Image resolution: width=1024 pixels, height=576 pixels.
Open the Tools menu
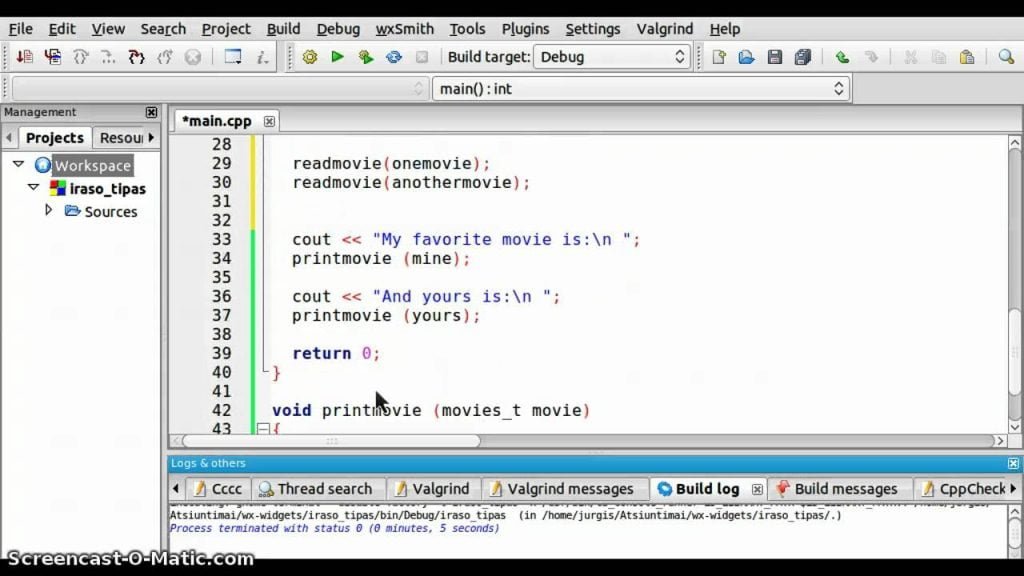pos(467,29)
